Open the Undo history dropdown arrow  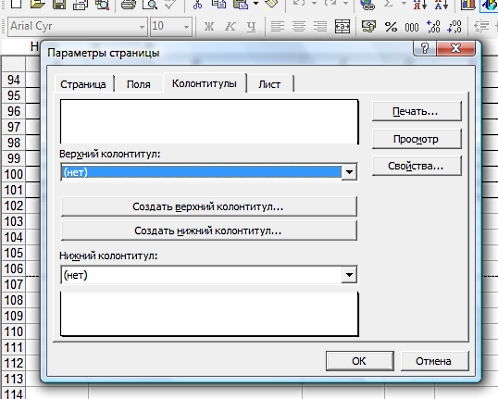(314, 3)
